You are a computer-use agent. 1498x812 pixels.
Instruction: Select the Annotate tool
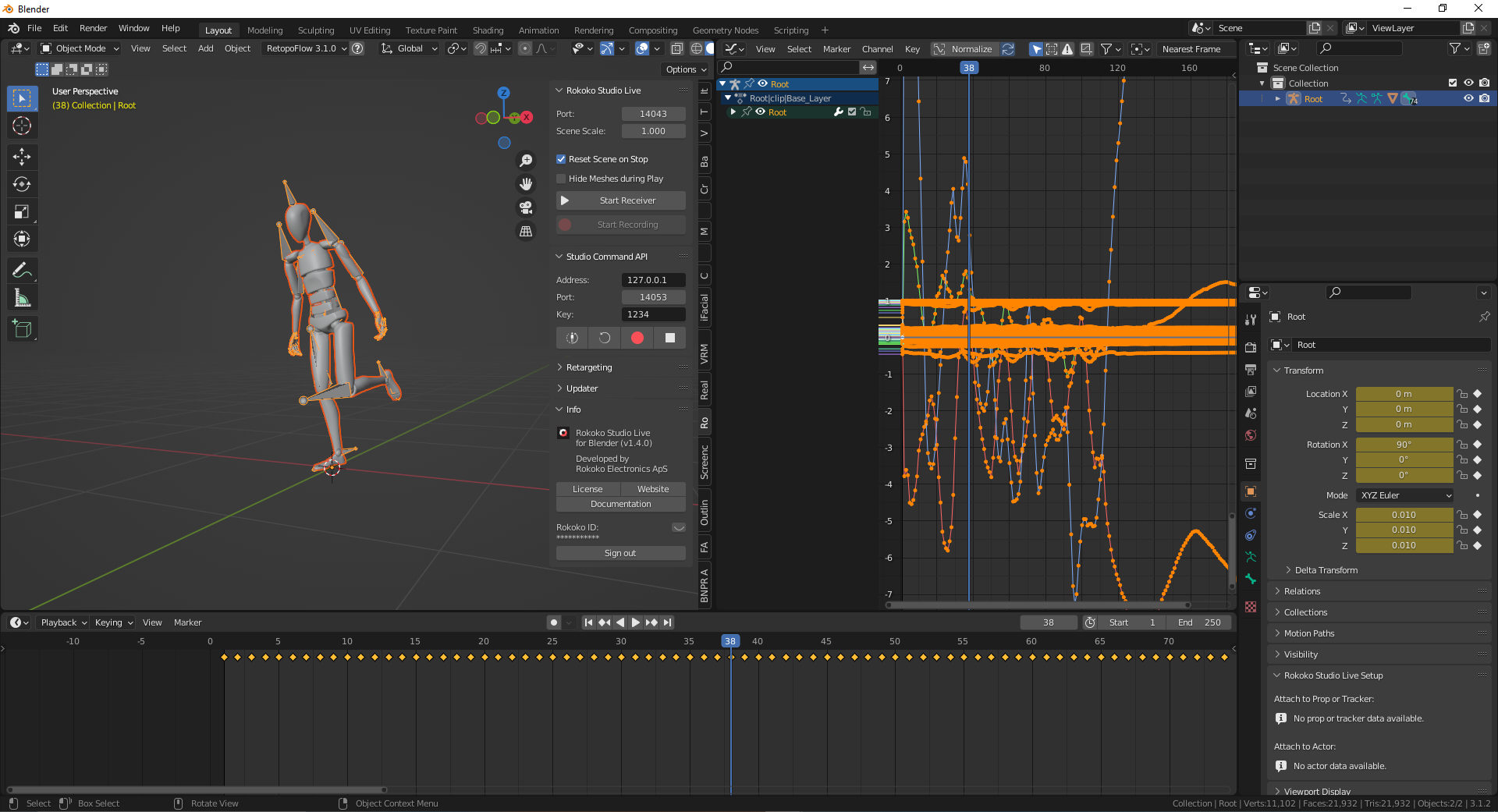pos(22,270)
